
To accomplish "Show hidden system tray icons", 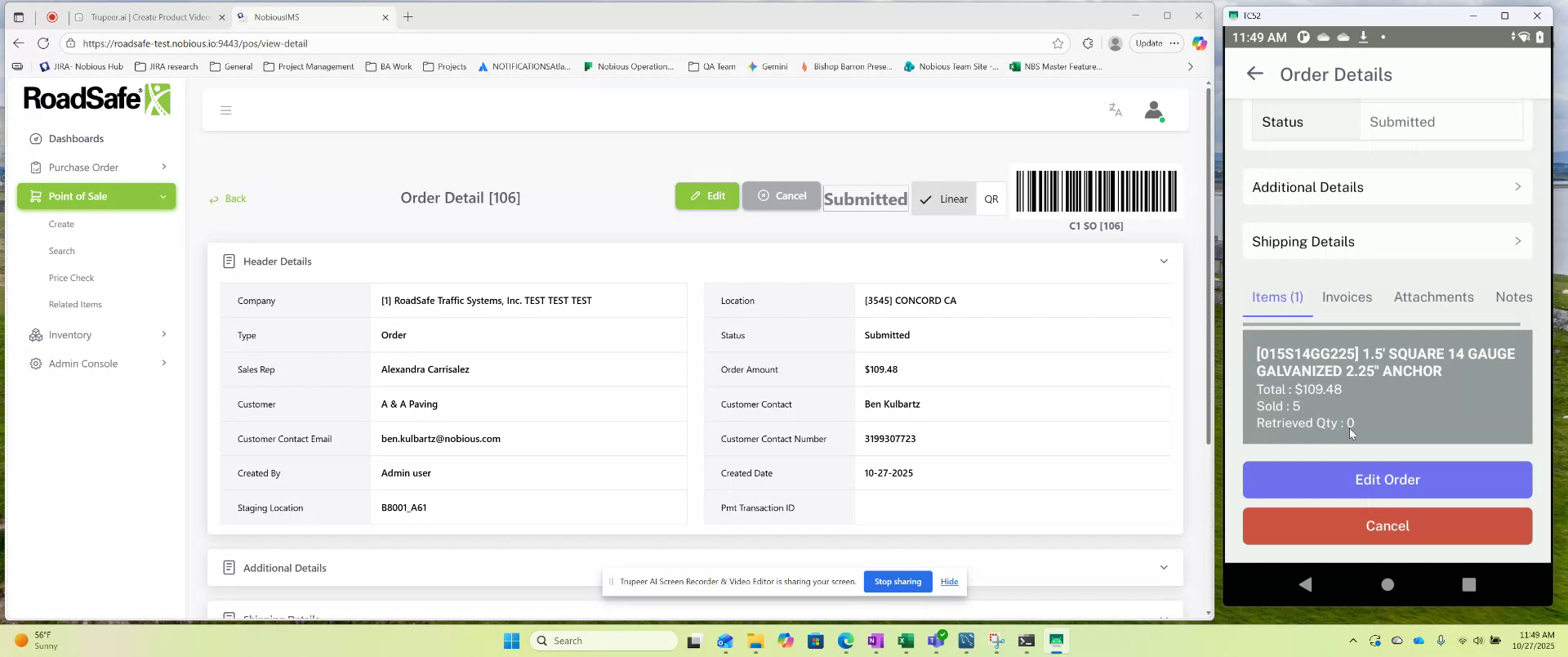I will (x=1352, y=641).
